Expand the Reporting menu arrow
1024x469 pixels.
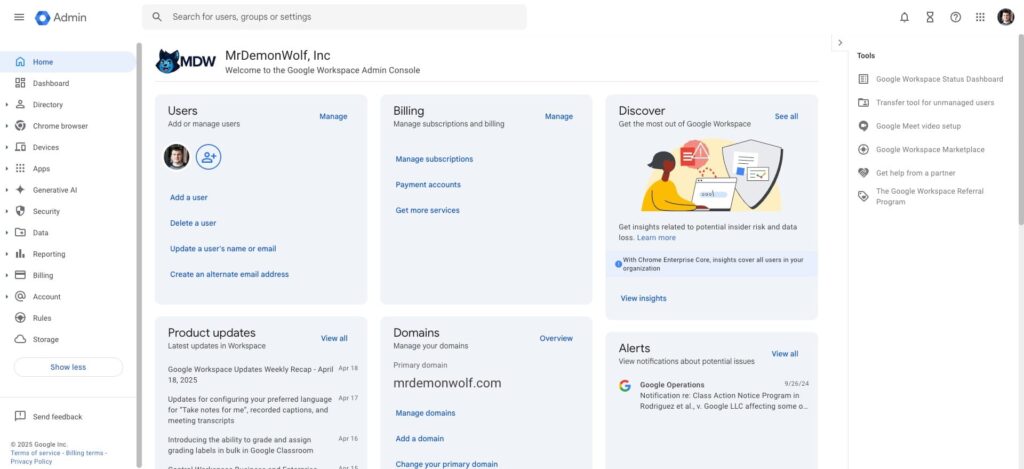[x=7, y=254]
